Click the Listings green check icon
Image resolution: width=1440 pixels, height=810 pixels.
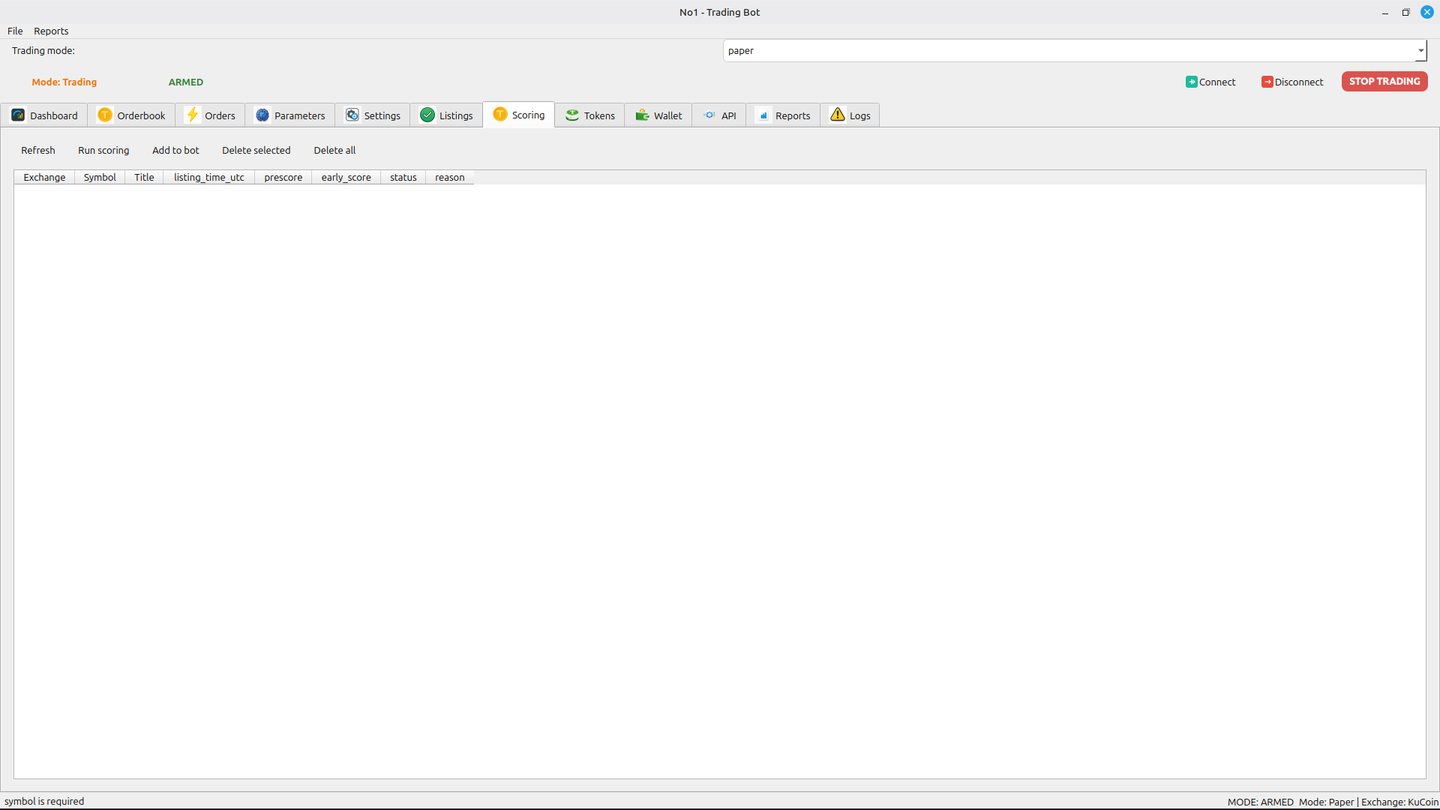[428, 115]
